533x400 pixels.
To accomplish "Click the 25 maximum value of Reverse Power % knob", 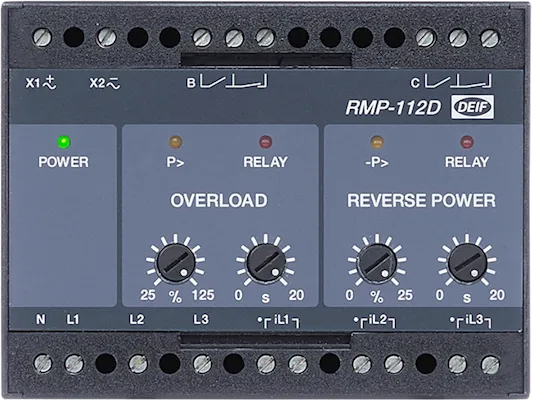I will pos(405,295).
